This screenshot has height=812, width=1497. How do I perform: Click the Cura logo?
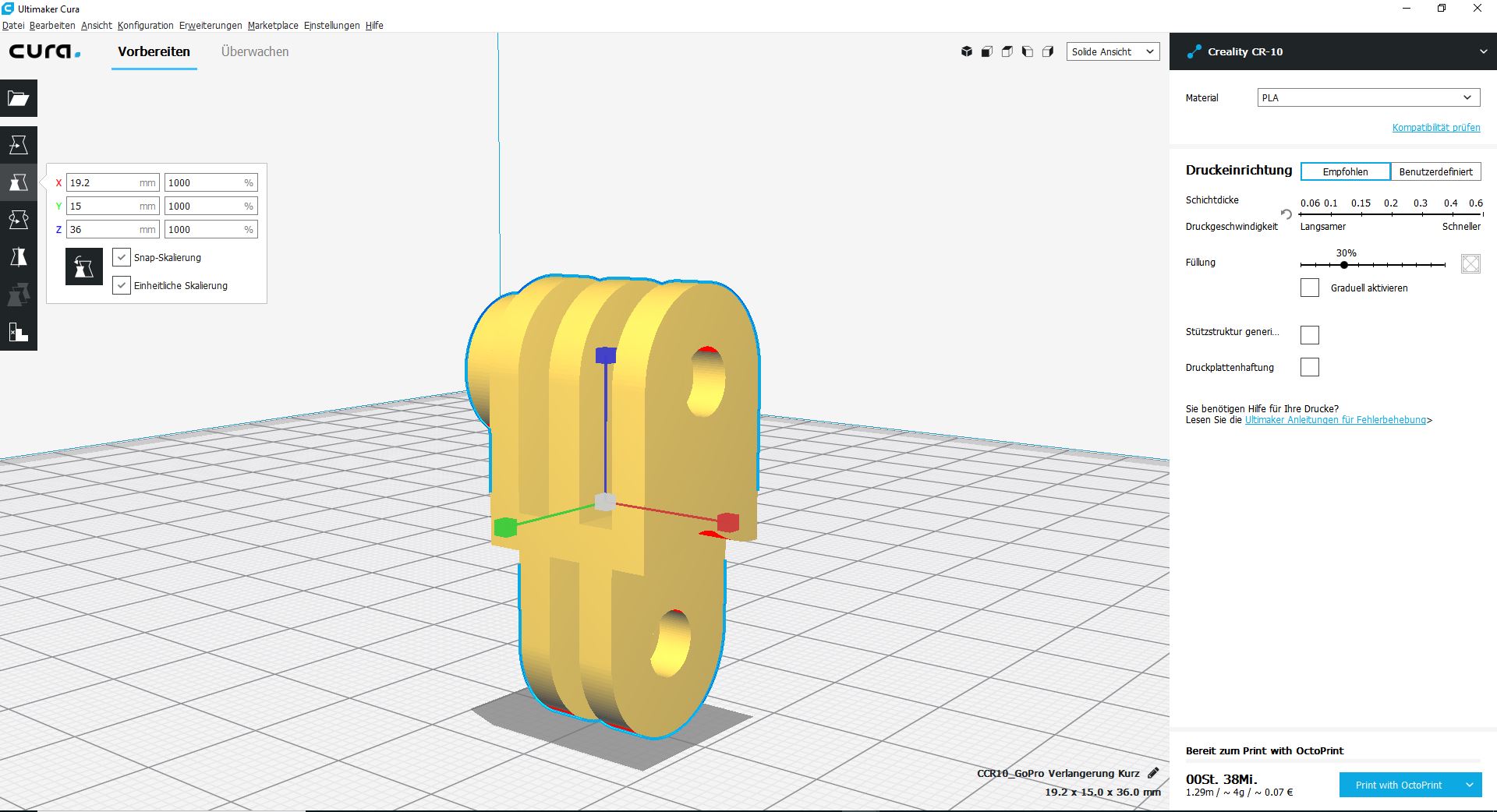click(44, 51)
